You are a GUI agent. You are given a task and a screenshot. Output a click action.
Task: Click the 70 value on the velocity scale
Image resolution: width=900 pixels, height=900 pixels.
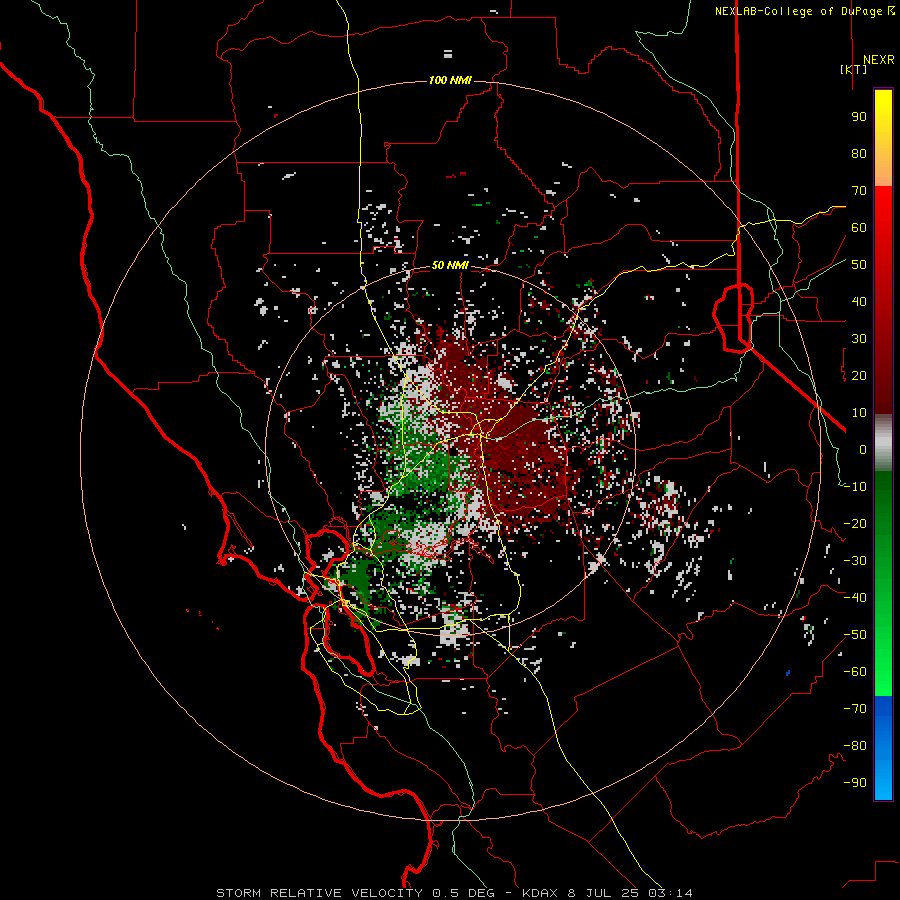[x=859, y=191]
